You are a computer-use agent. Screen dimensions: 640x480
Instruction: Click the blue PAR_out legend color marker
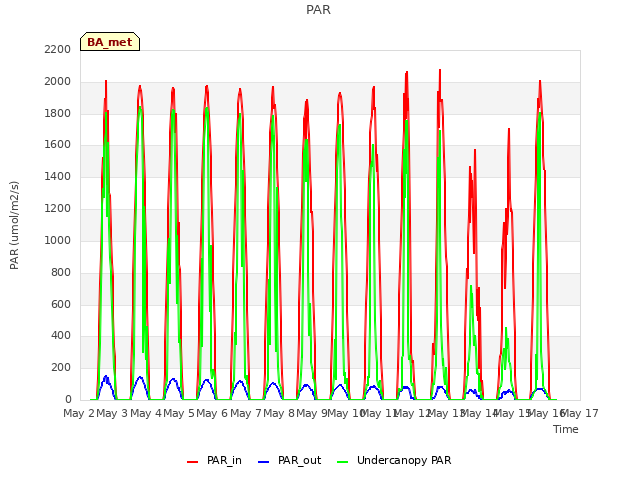pyautogui.click(x=264, y=461)
